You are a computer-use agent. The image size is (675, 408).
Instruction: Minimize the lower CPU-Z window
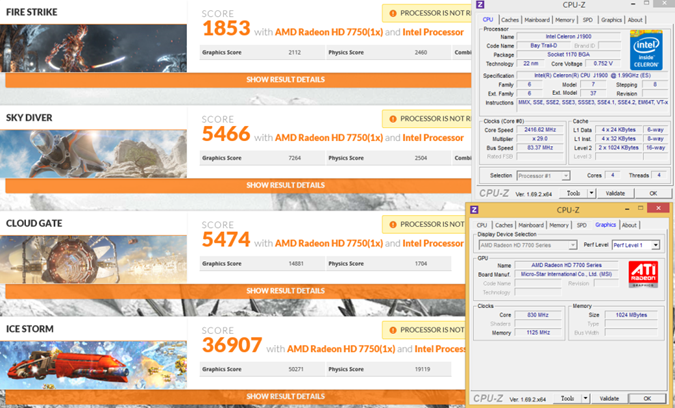tap(628, 208)
